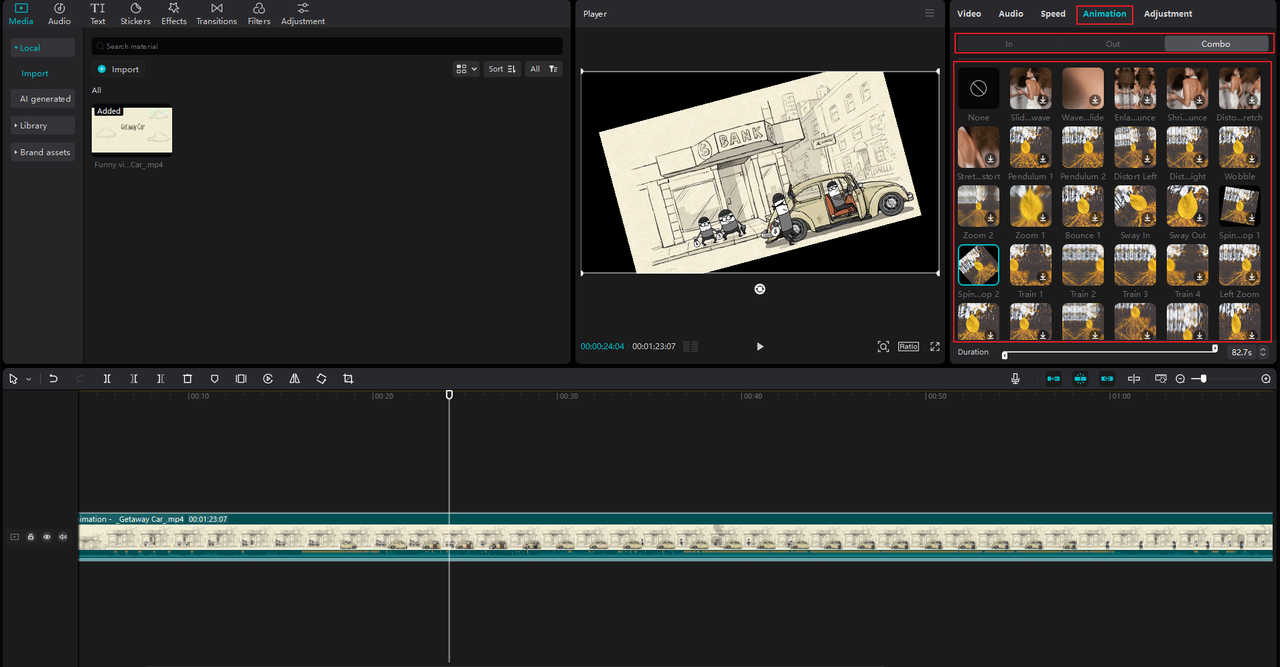The width and height of the screenshot is (1280, 667).
Task: Click the shield Marker icon in timeline toolbar
Action: [x=214, y=379]
